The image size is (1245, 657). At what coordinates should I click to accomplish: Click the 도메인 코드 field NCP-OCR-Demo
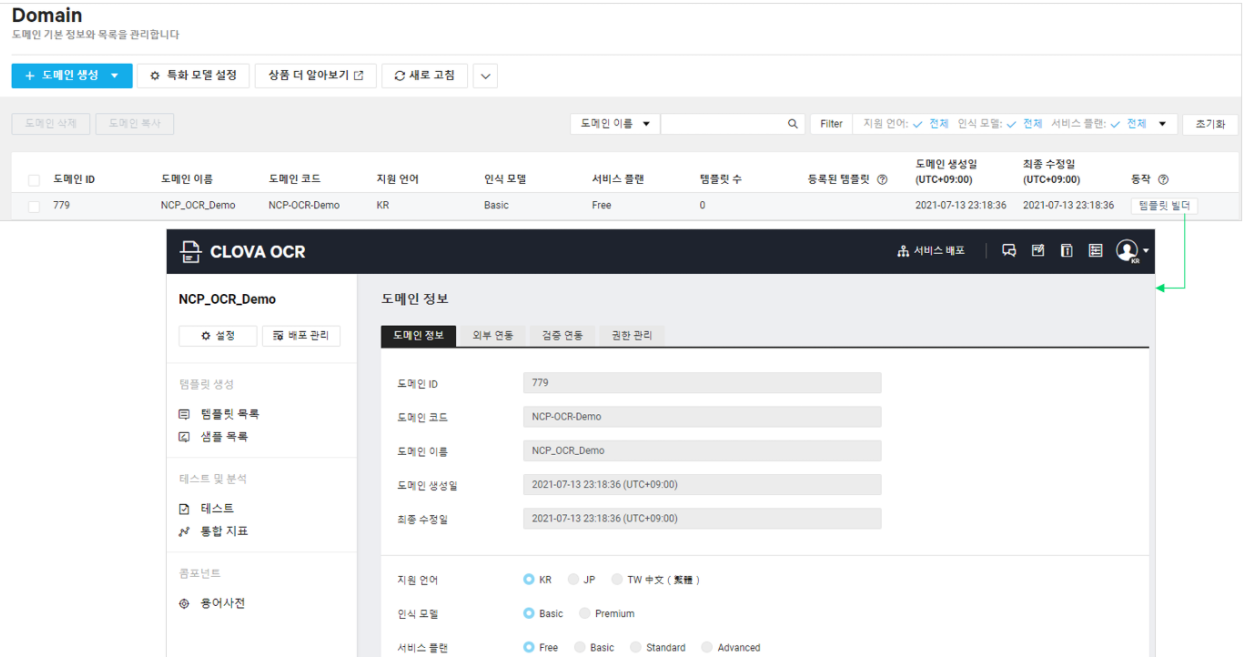[x=702, y=417]
